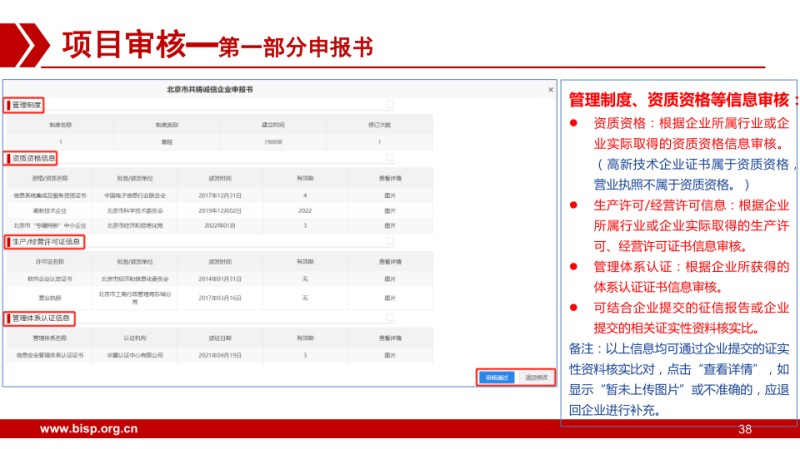The image size is (800, 449).
Task: Tick the checkbox beside 管理体系认证信息 section
Action: [389, 318]
